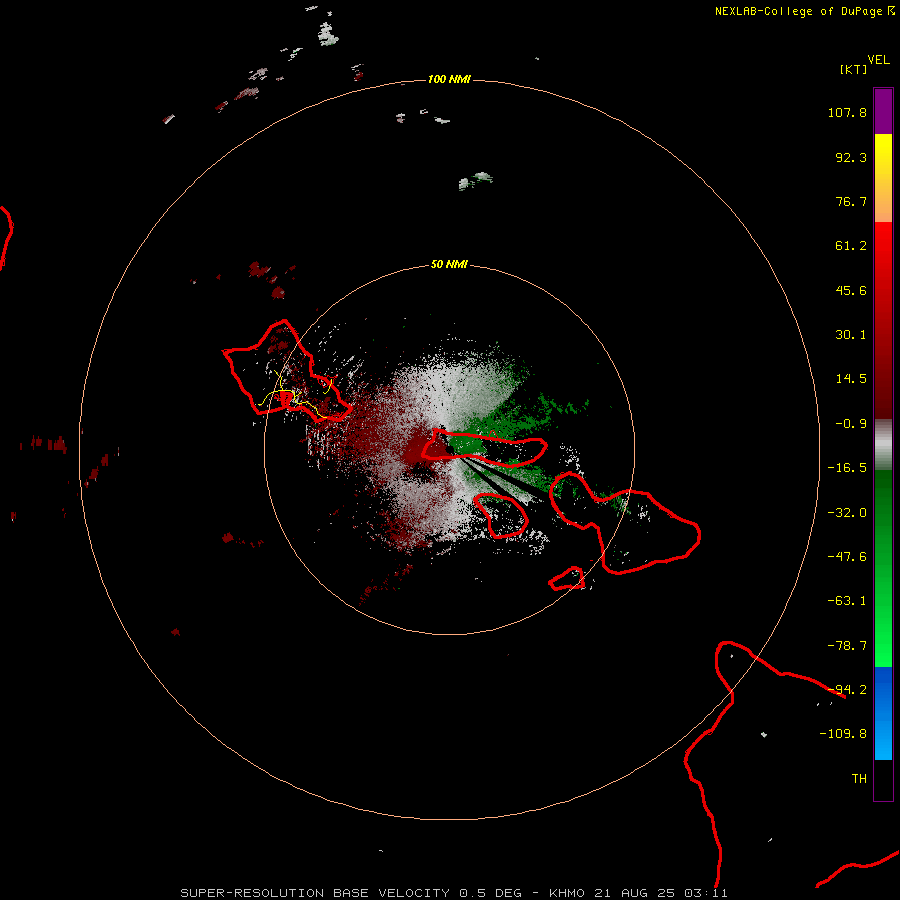Click the Maui island outline
Screen dimensions: 900x900
pos(625,523)
